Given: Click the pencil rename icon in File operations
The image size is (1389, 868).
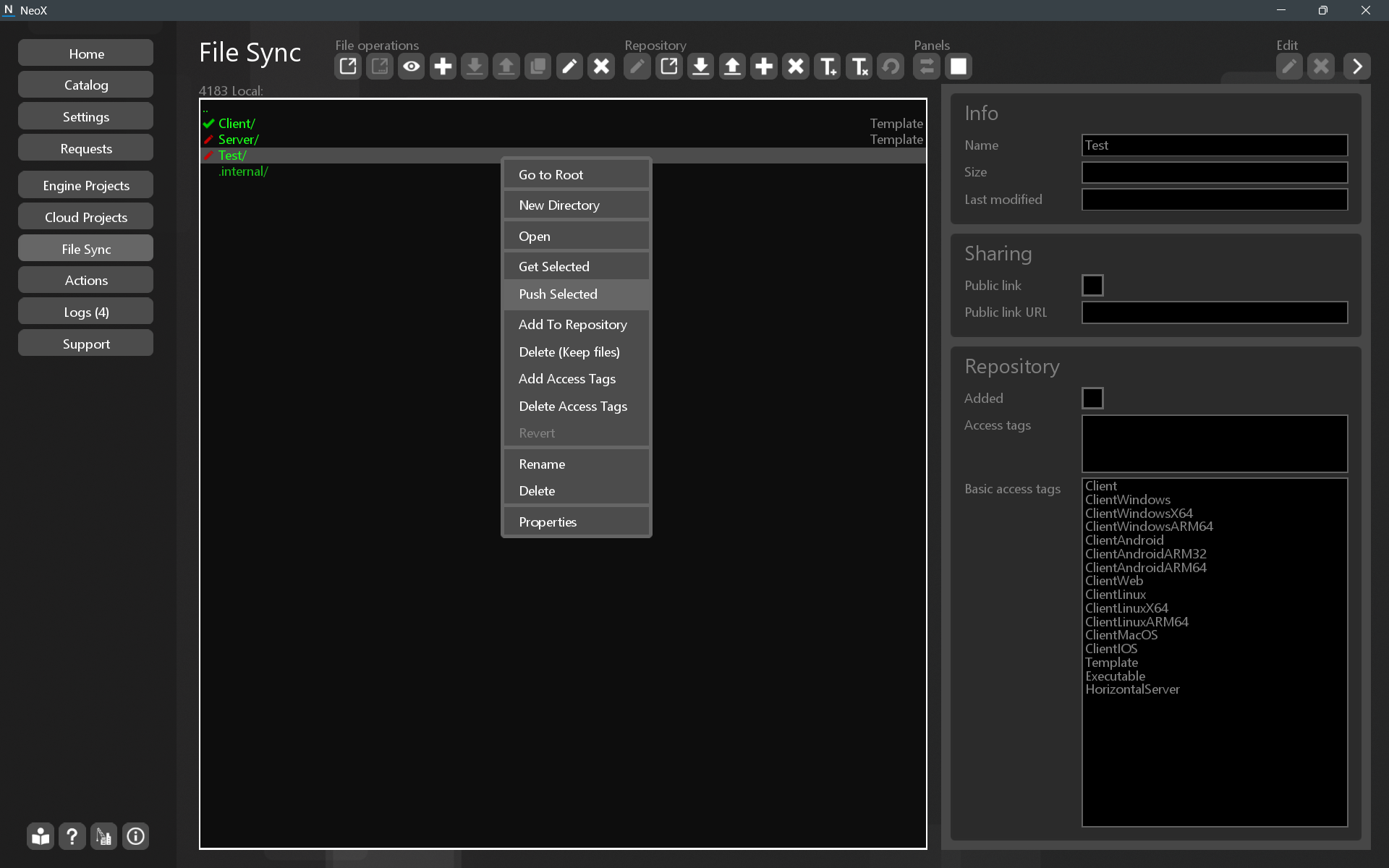Looking at the screenshot, I should 569,67.
